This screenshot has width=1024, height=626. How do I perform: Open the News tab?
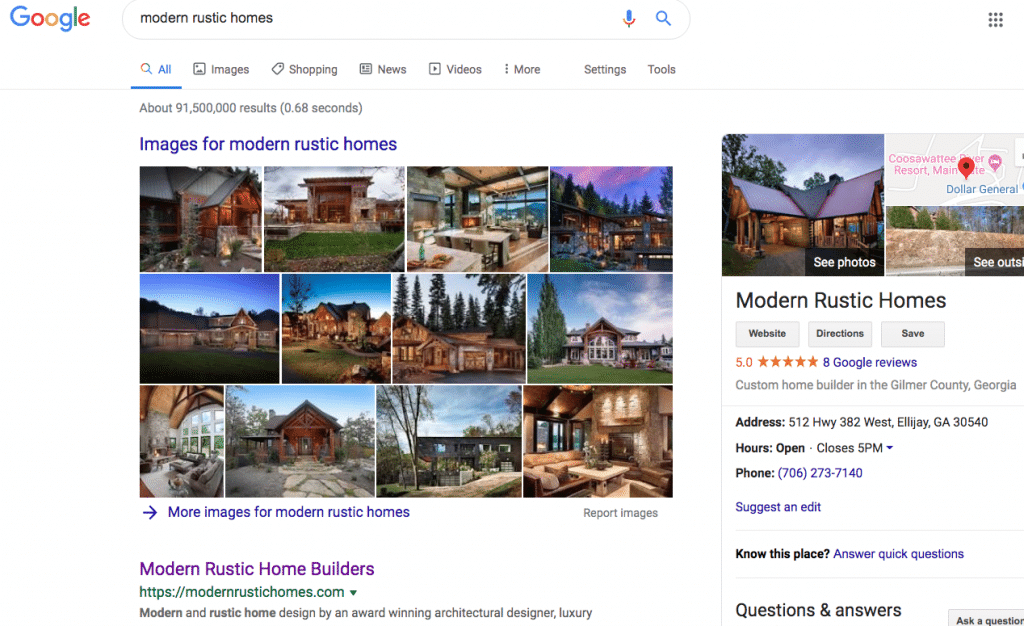[383, 69]
